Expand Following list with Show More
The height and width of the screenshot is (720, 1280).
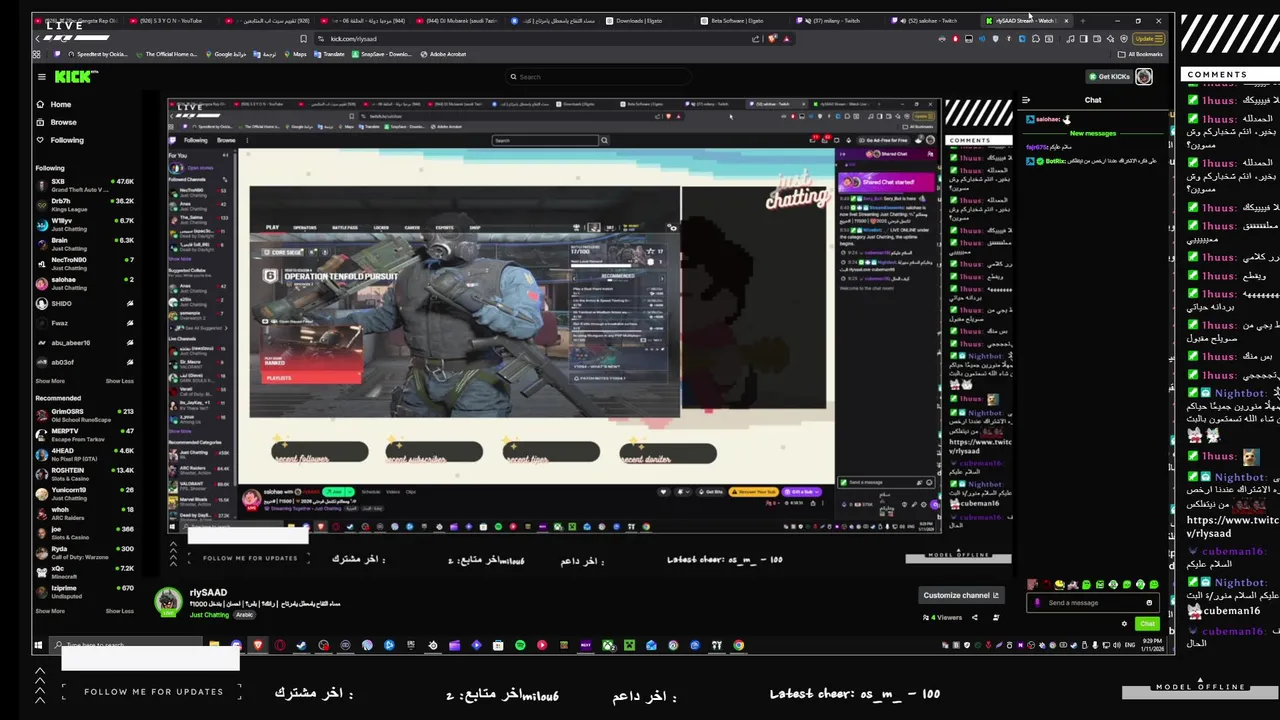tap(50, 381)
